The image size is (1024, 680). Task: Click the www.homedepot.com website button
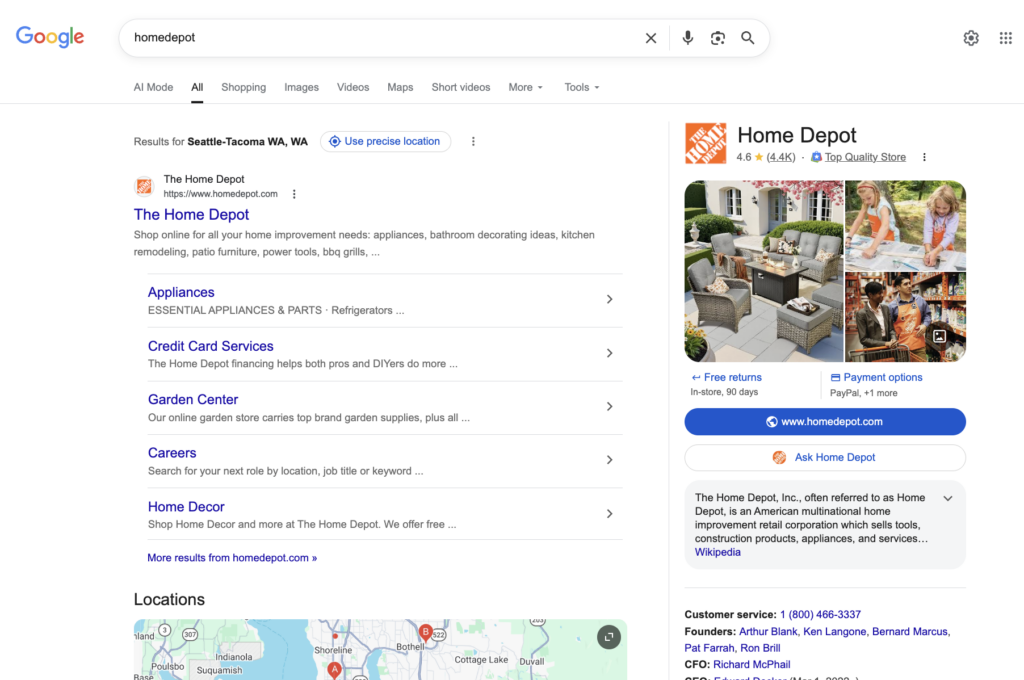(825, 422)
